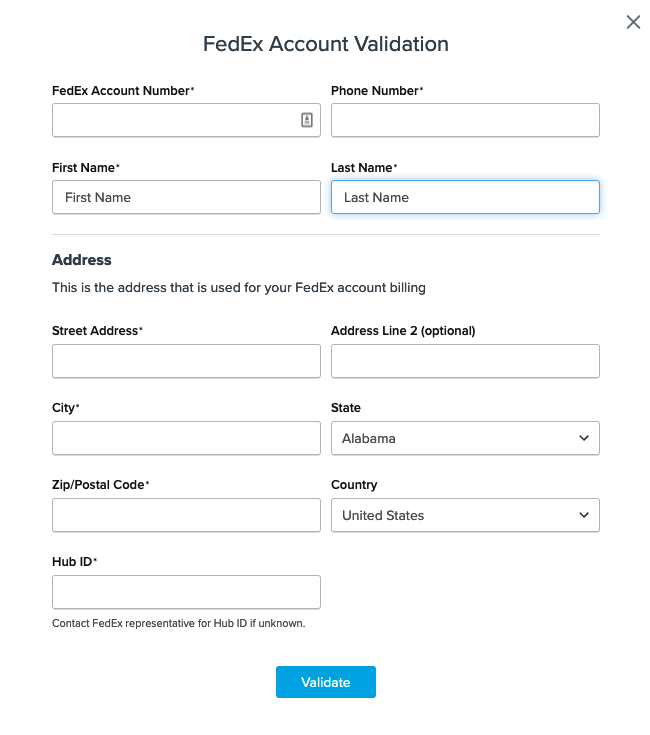Image resolution: width=650 pixels, height=735 pixels.
Task: Focus the FedEx Account Number input box
Action: tap(175, 120)
